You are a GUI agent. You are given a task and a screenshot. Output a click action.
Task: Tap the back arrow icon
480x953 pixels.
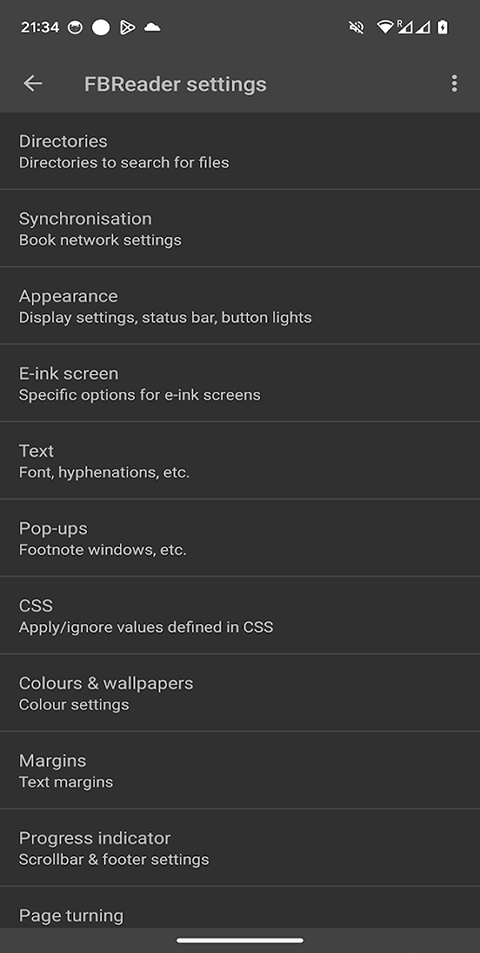coord(33,83)
